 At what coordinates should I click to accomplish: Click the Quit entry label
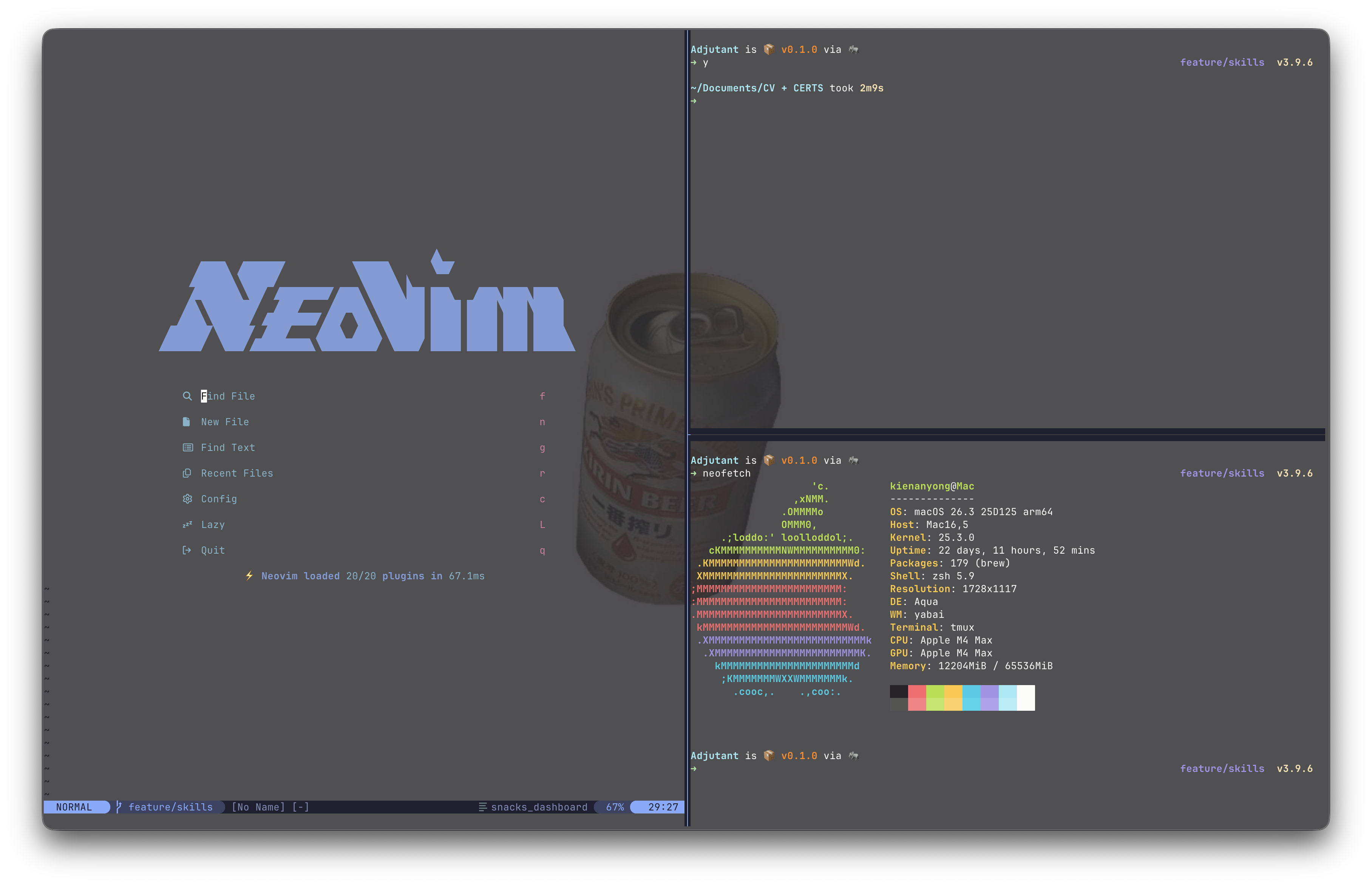tap(213, 550)
